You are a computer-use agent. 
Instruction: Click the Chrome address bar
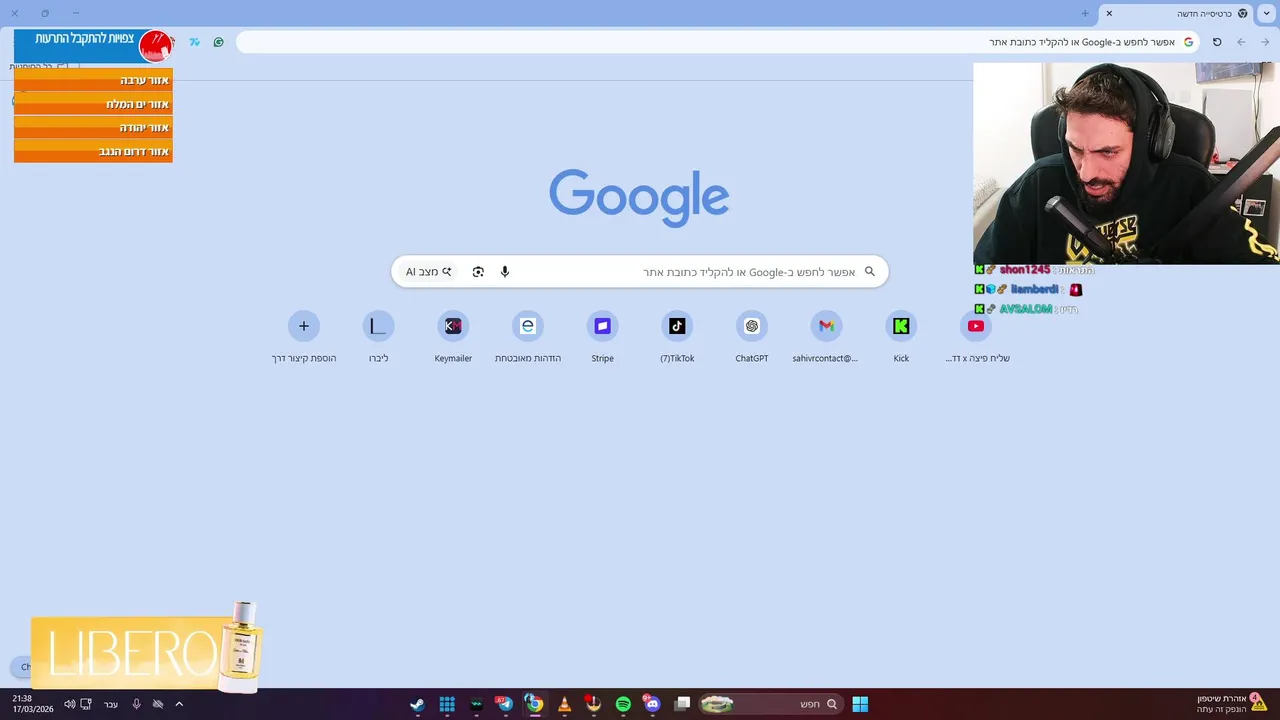(x=717, y=42)
